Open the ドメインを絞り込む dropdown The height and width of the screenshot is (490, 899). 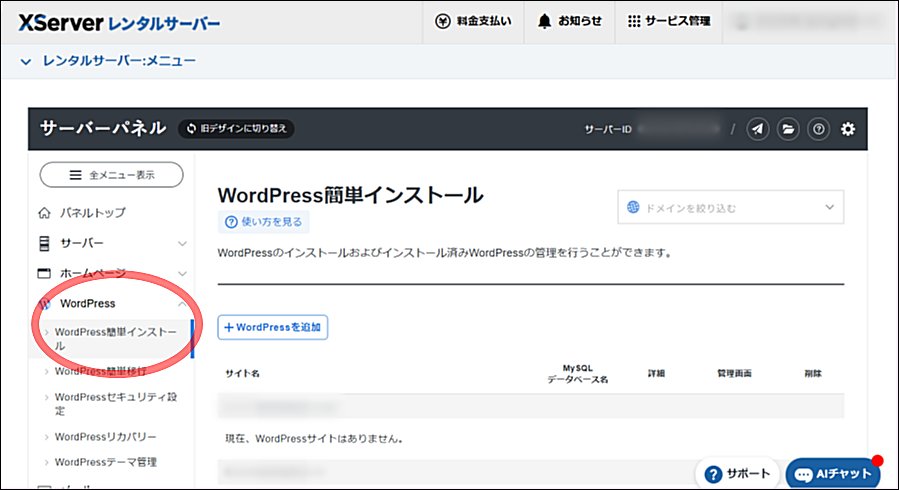click(x=730, y=207)
